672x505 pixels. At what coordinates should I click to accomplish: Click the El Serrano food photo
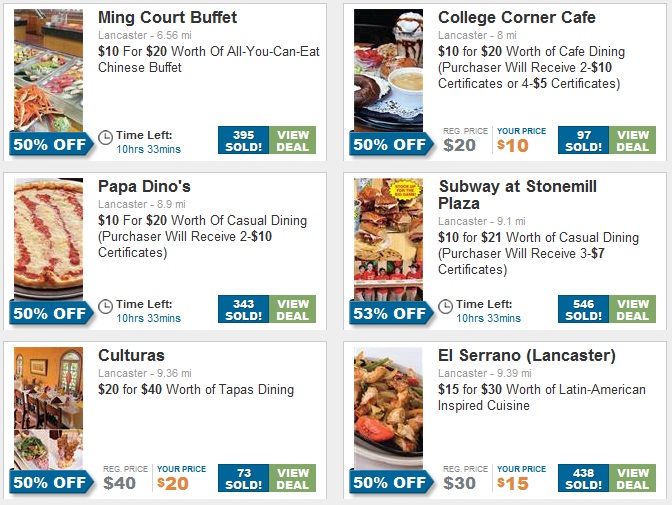(389, 405)
